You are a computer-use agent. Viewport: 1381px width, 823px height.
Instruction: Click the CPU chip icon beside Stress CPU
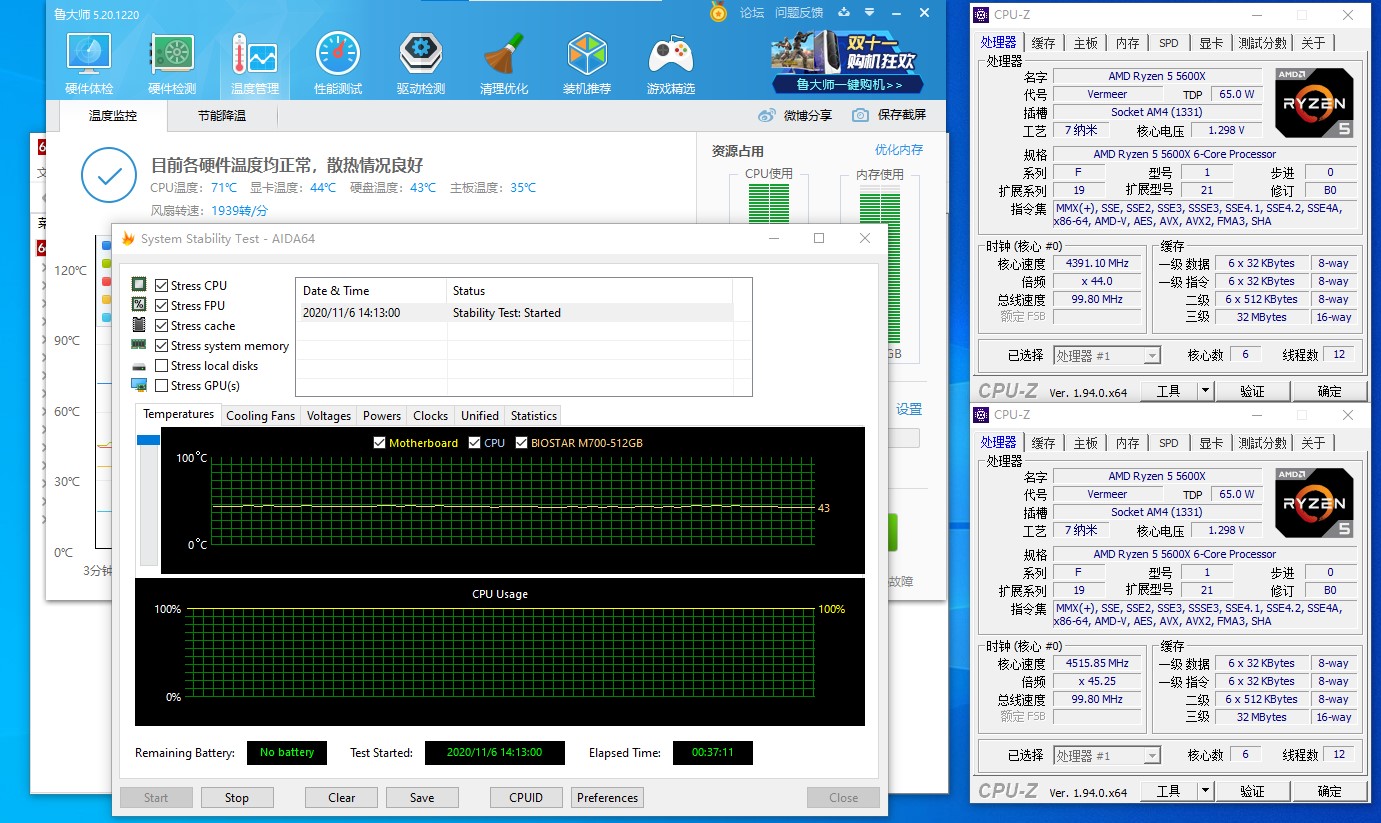coord(139,285)
